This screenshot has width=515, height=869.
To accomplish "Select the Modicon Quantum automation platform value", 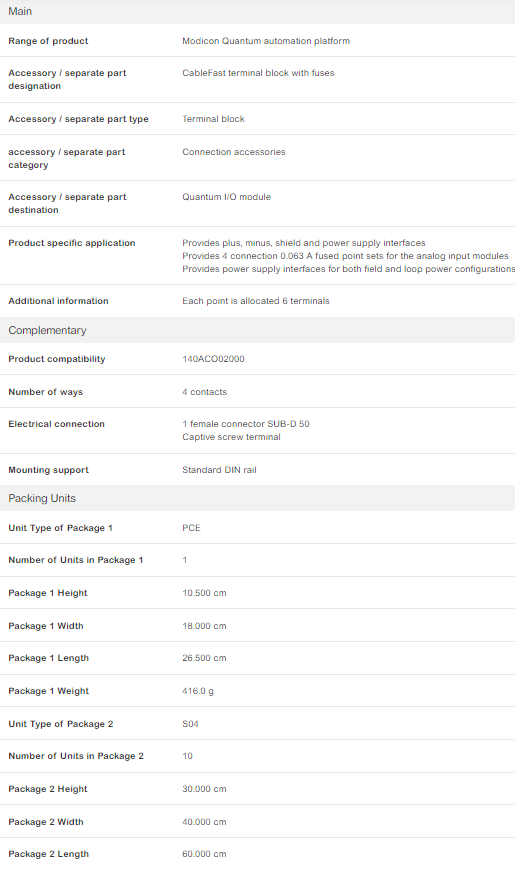I will point(266,41).
